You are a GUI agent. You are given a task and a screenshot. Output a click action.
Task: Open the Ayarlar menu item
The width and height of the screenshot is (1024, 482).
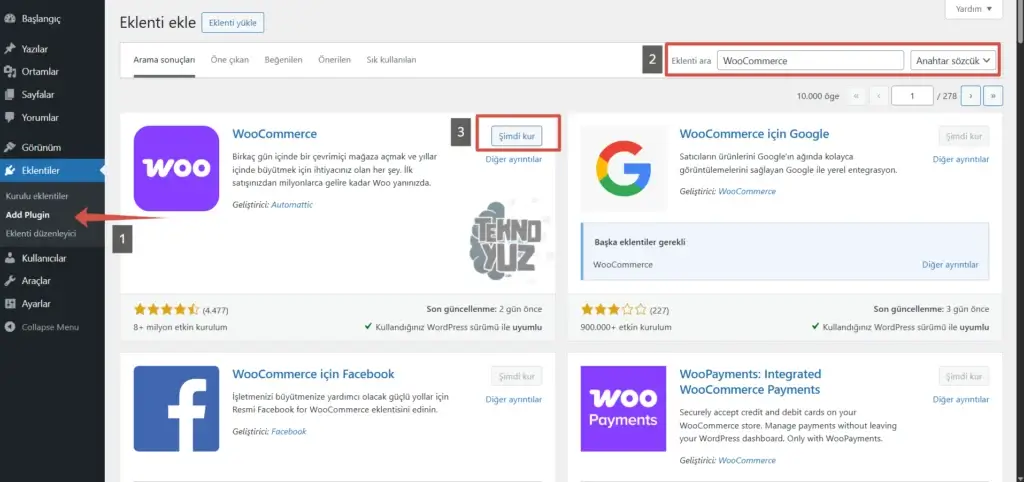point(52,304)
